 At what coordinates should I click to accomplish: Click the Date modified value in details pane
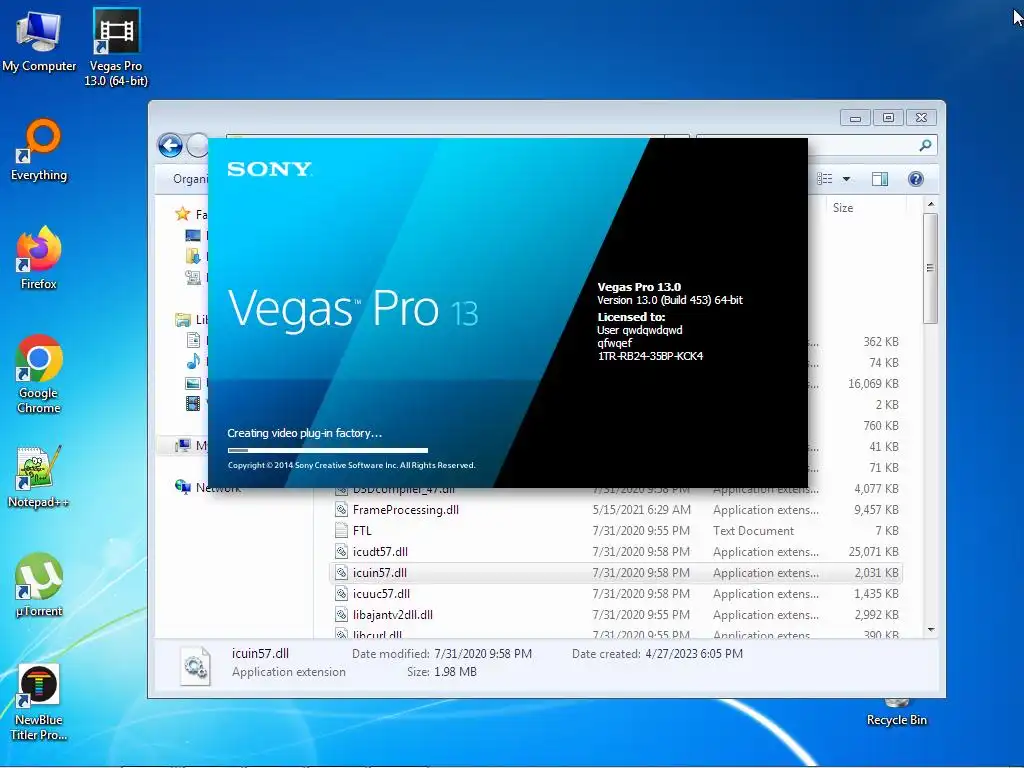pyautogui.click(x=483, y=653)
